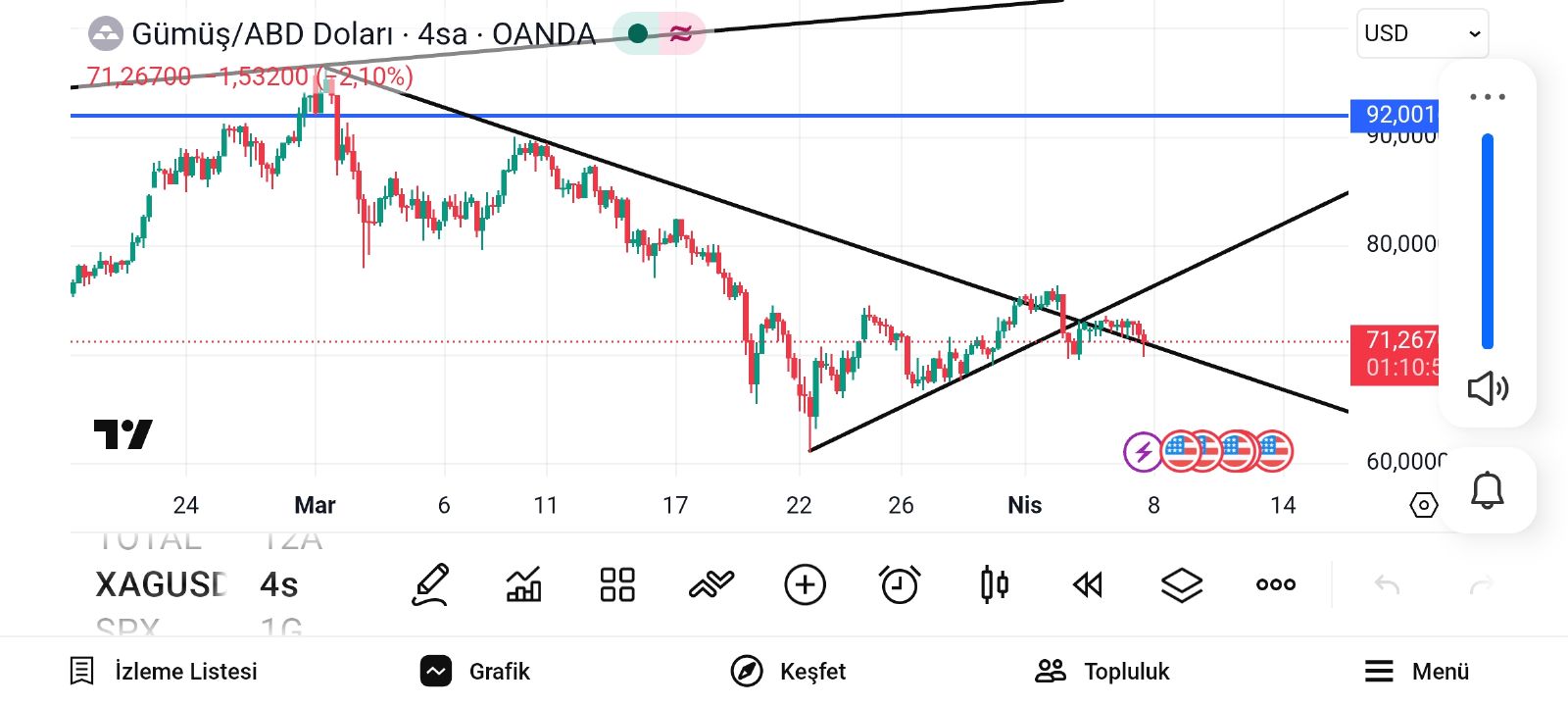Toggle the notification bell

pyautogui.click(x=1487, y=489)
